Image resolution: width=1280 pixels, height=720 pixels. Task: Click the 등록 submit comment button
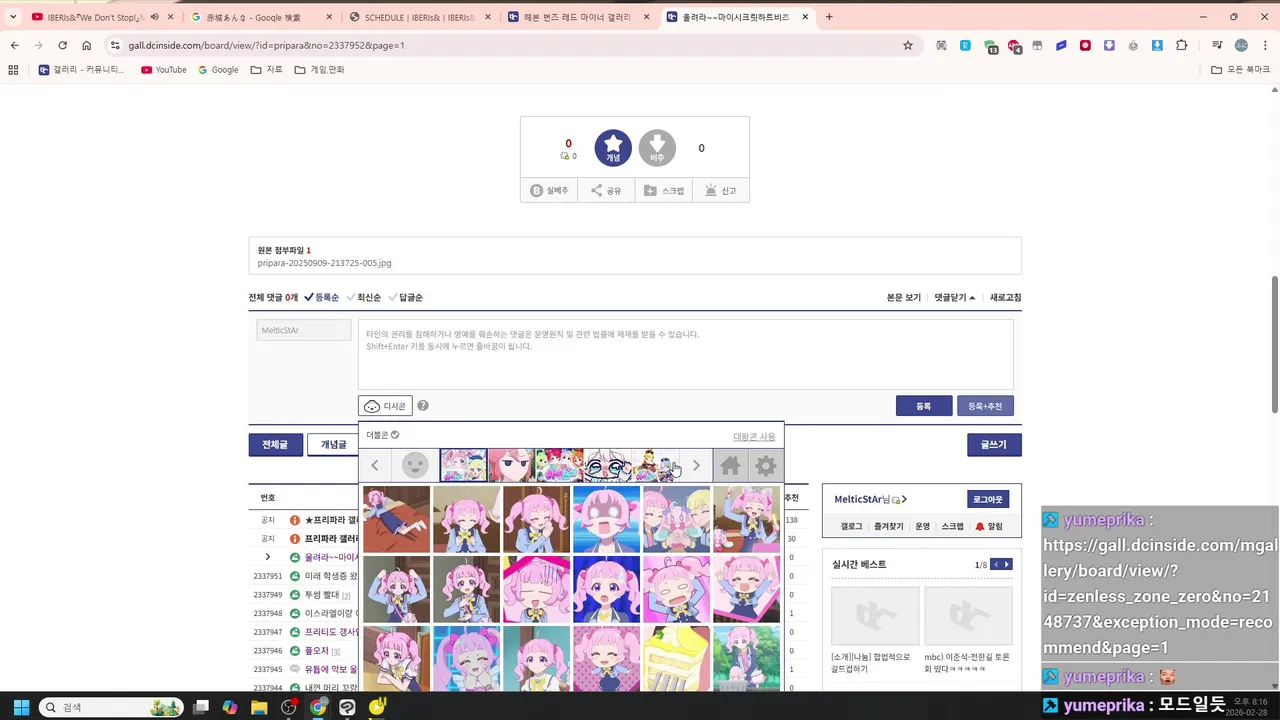(x=924, y=406)
